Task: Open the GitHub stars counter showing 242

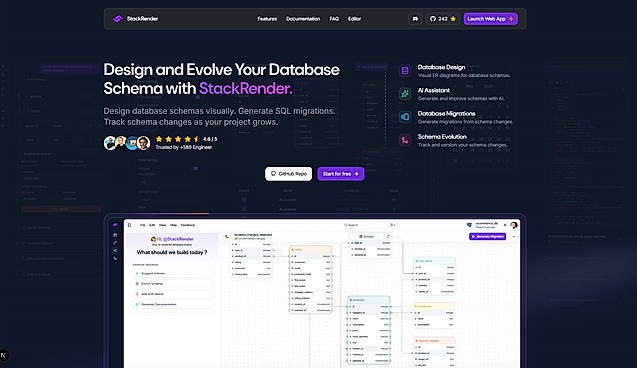Action: pos(443,19)
